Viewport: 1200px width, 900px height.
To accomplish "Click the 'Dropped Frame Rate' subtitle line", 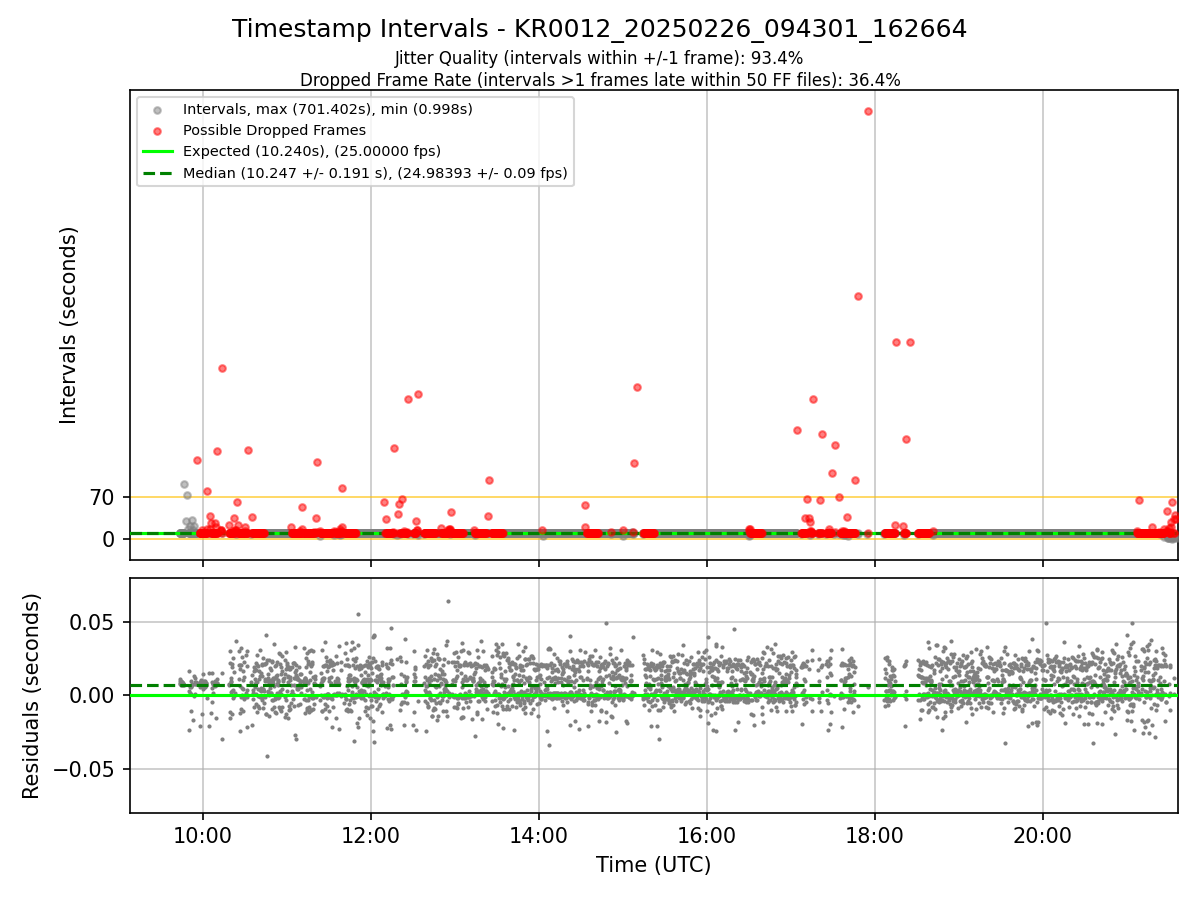I will pyautogui.click(x=600, y=80).
